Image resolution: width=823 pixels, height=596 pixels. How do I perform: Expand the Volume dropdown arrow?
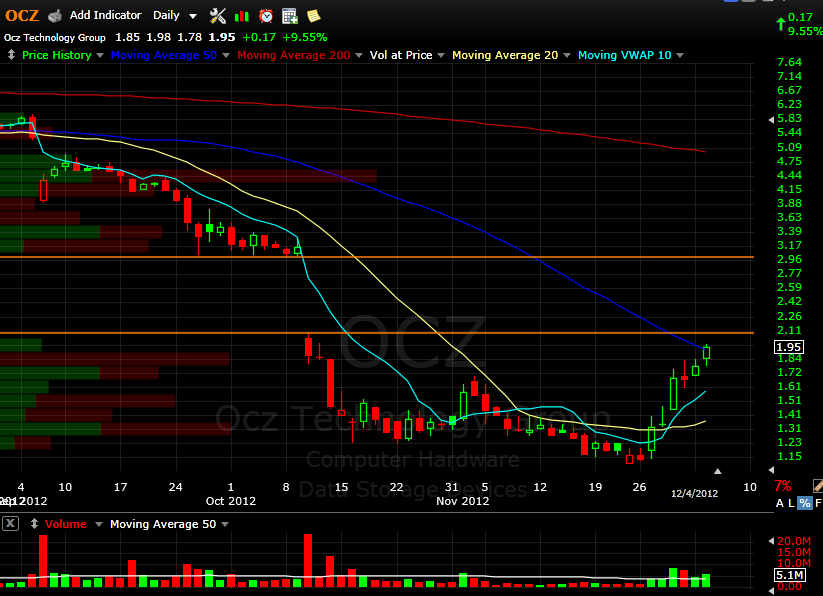pos(98,524)
